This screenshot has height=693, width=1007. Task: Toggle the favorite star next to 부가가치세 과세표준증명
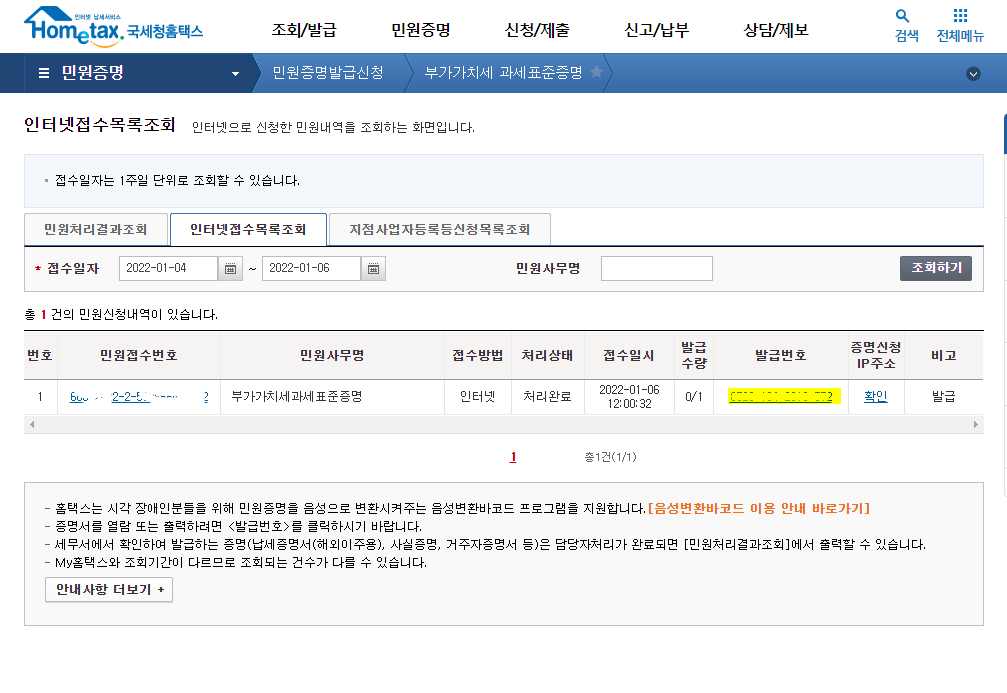point(597,72)
